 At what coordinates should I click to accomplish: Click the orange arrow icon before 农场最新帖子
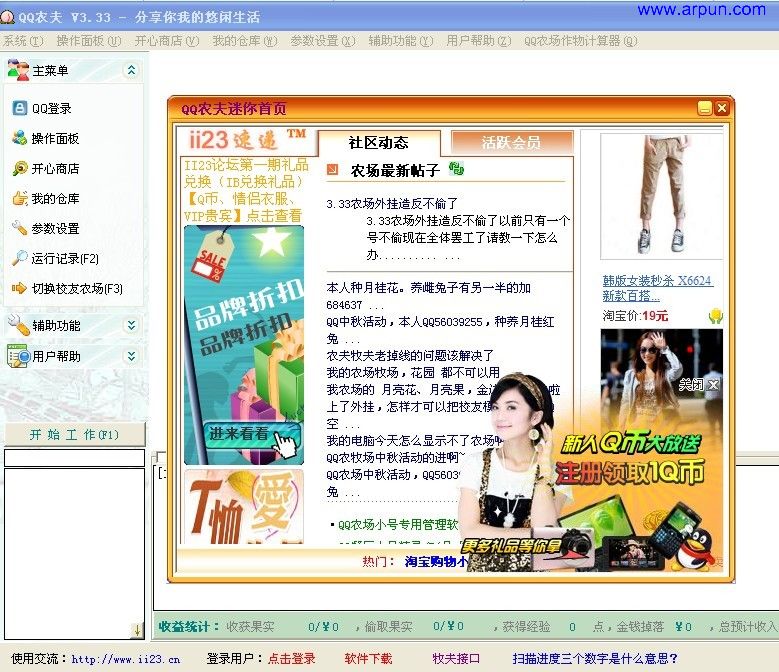[332, 170]
